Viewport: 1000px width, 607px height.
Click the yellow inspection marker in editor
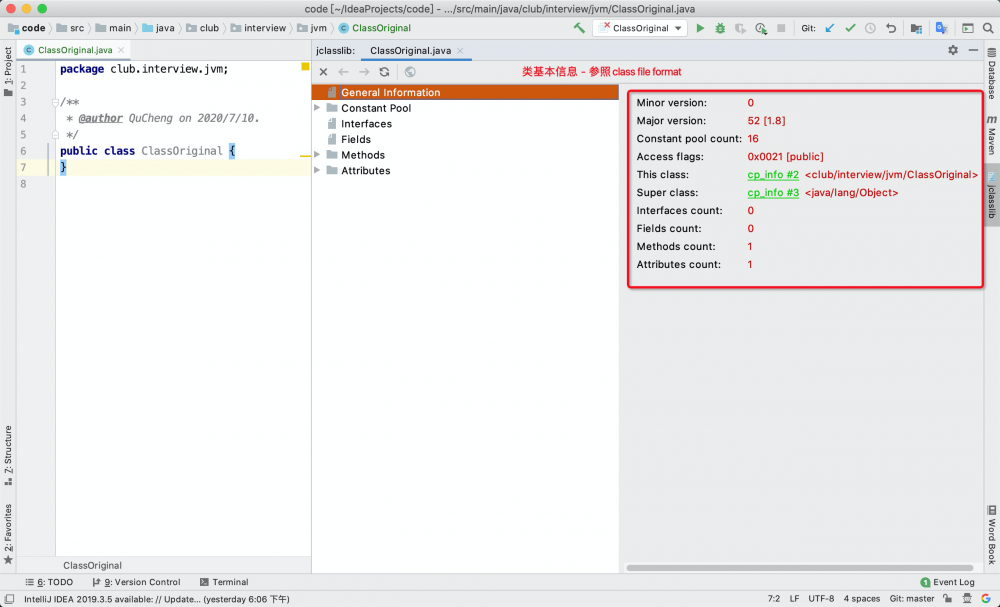click(305, 66)
